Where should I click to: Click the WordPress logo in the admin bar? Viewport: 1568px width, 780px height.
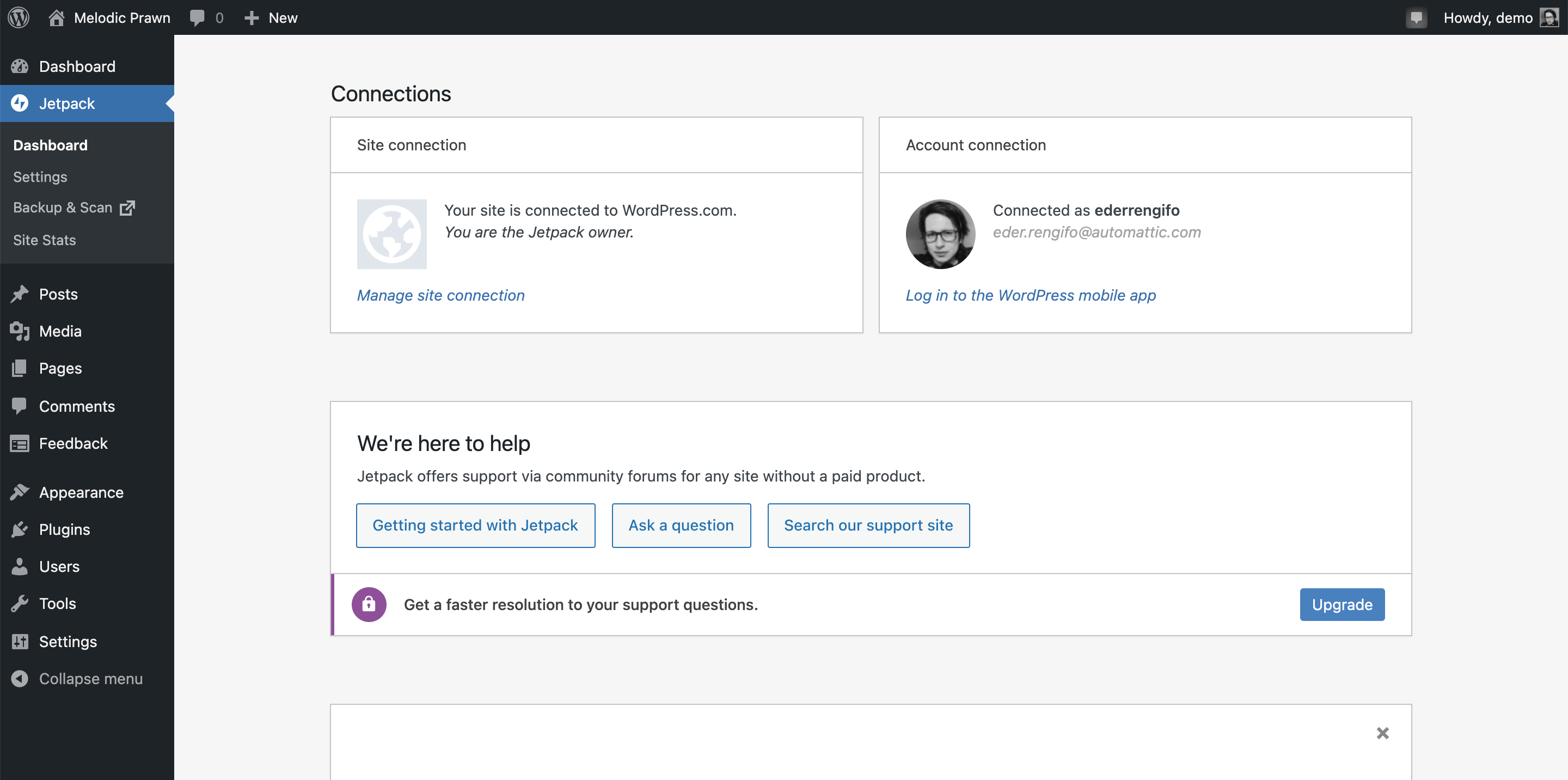19,17
